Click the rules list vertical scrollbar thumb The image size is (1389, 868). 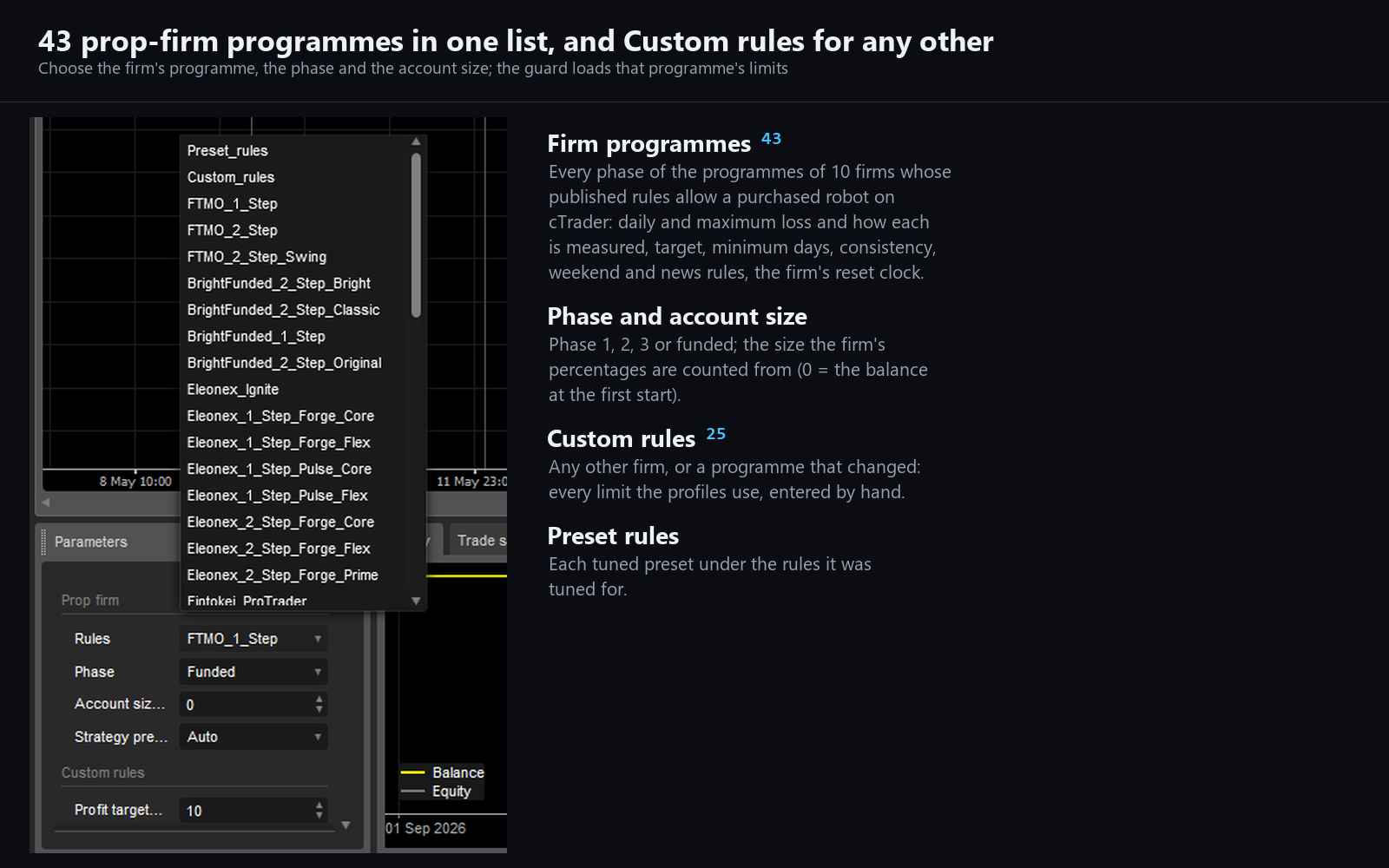416,235
